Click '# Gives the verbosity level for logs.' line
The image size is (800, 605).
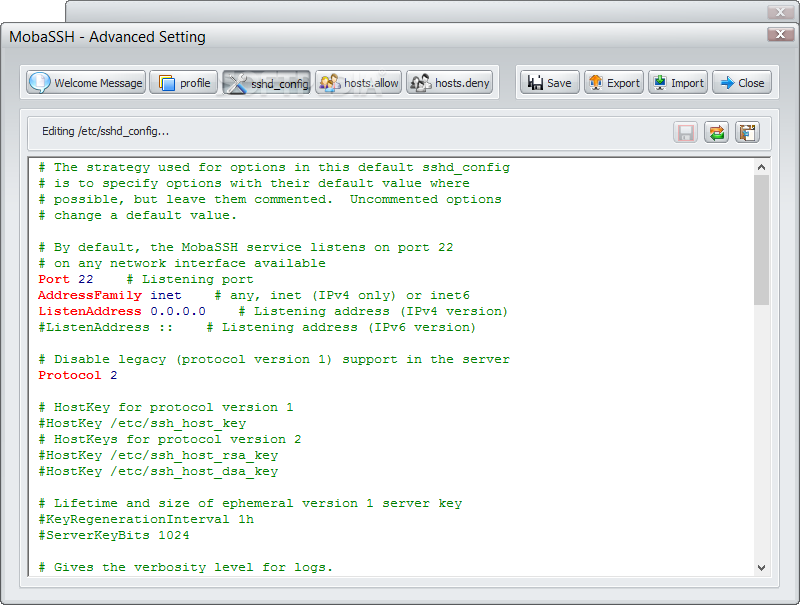pos(186,567)
